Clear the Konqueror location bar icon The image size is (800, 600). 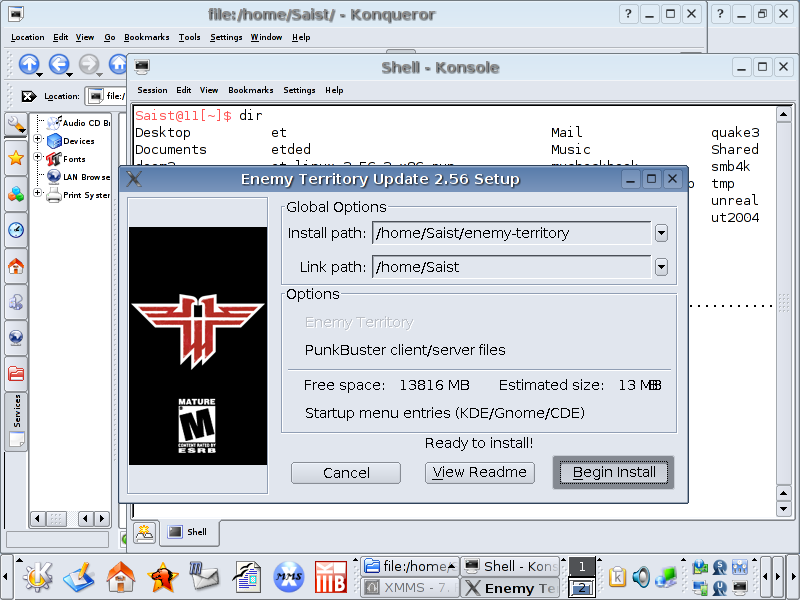click(29, 97)
